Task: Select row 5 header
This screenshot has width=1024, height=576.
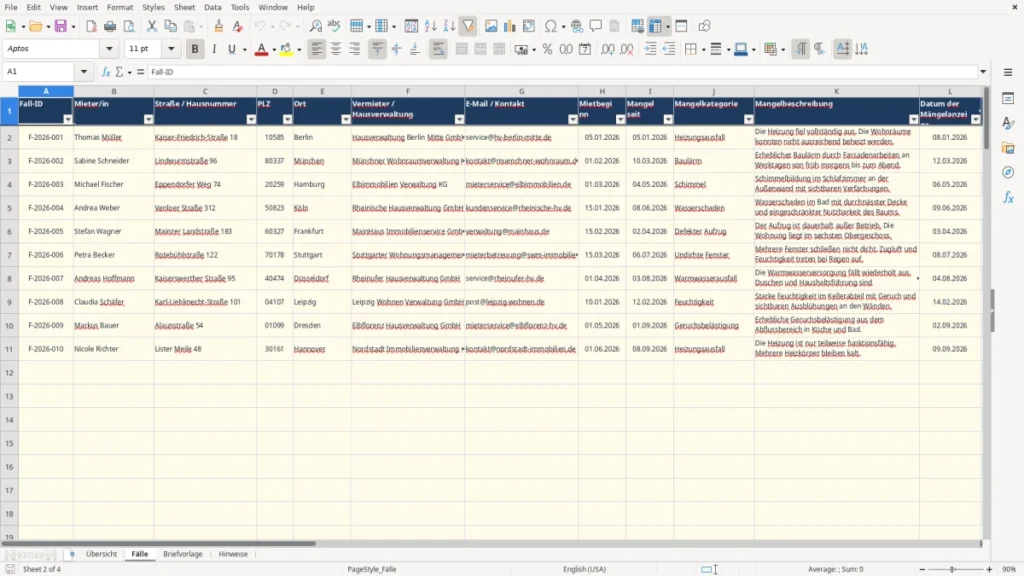Action: [9, 208]
